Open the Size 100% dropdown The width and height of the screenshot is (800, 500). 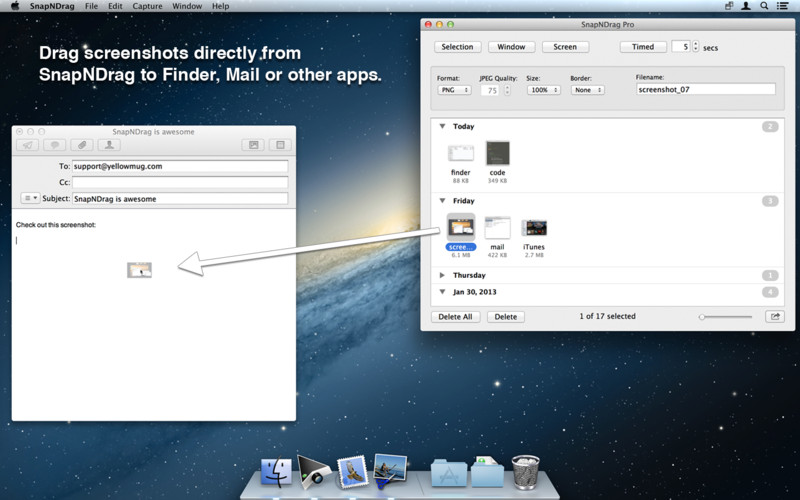543,90
